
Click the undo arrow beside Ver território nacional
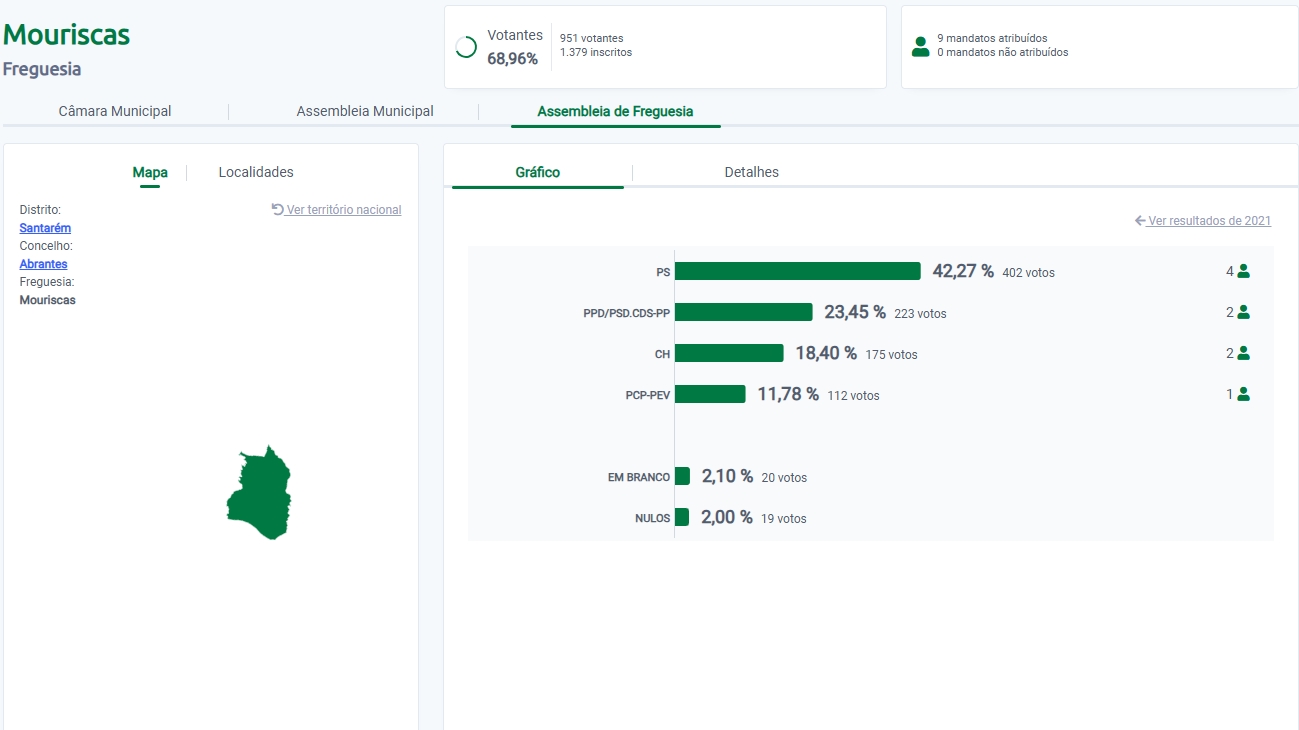point(278,210)
